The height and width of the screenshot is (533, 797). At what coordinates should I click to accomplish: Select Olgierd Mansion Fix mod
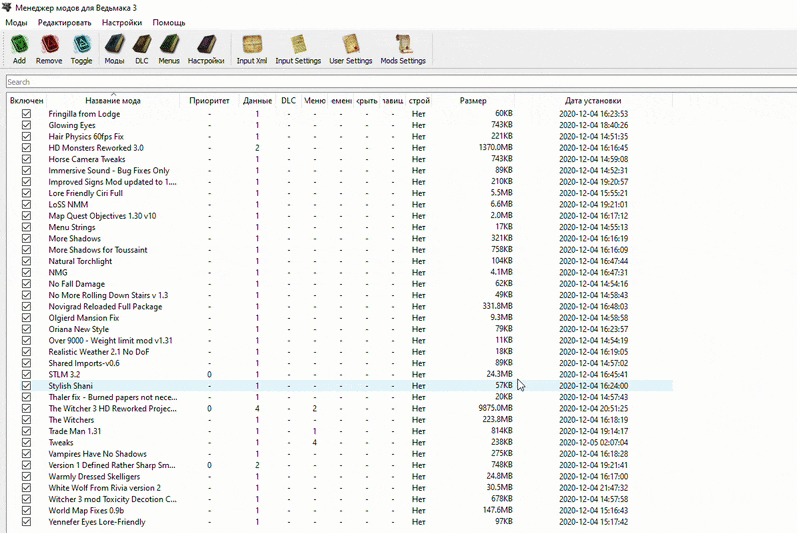pos(84,318)
